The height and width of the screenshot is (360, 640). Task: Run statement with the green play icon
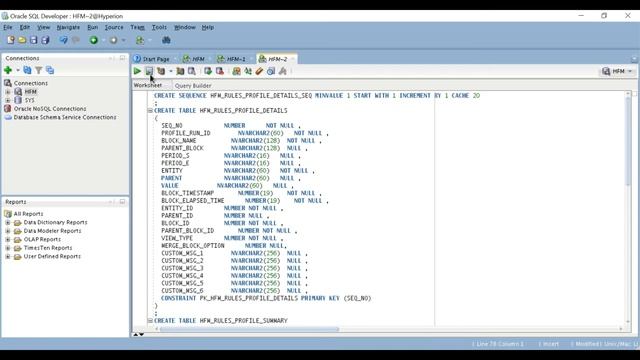137,71
